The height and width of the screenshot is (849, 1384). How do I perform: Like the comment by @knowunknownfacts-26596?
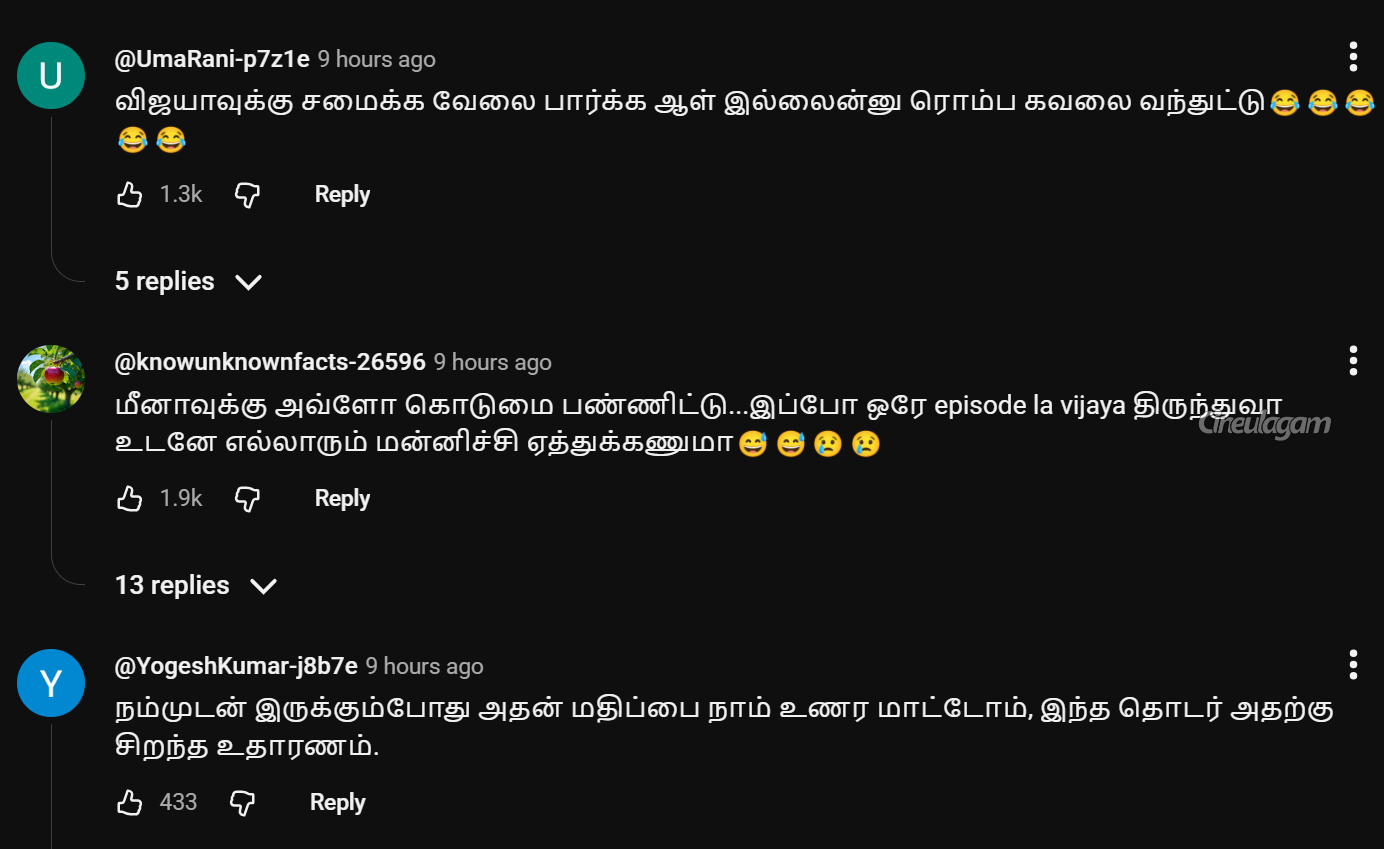point(130,499)
